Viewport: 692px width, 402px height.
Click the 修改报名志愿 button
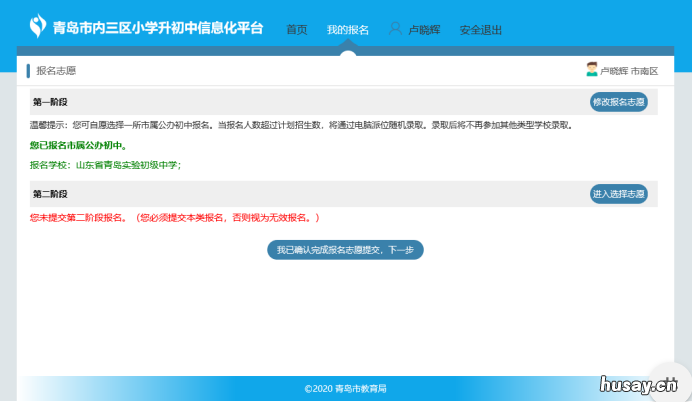pyautogui.click(x=619, y=102)
